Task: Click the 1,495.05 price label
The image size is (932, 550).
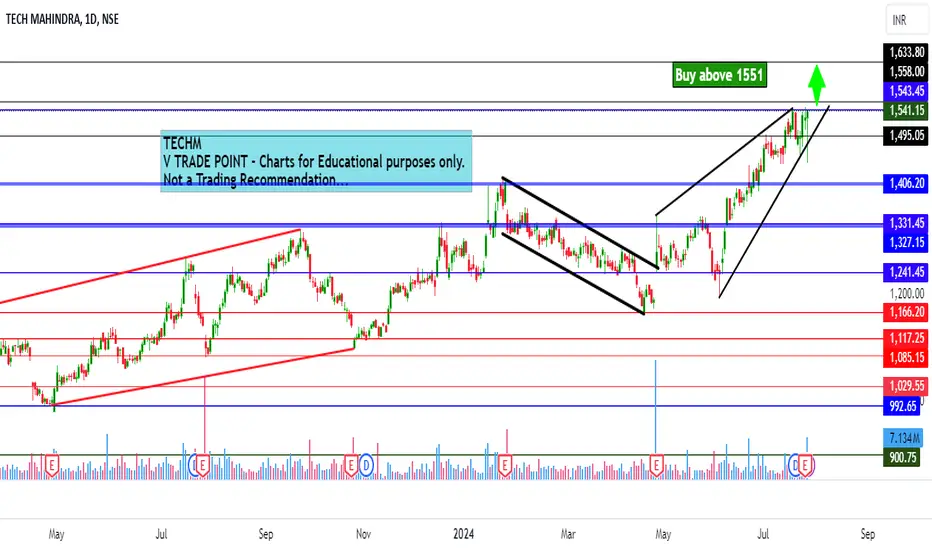Action: [906, 136]
